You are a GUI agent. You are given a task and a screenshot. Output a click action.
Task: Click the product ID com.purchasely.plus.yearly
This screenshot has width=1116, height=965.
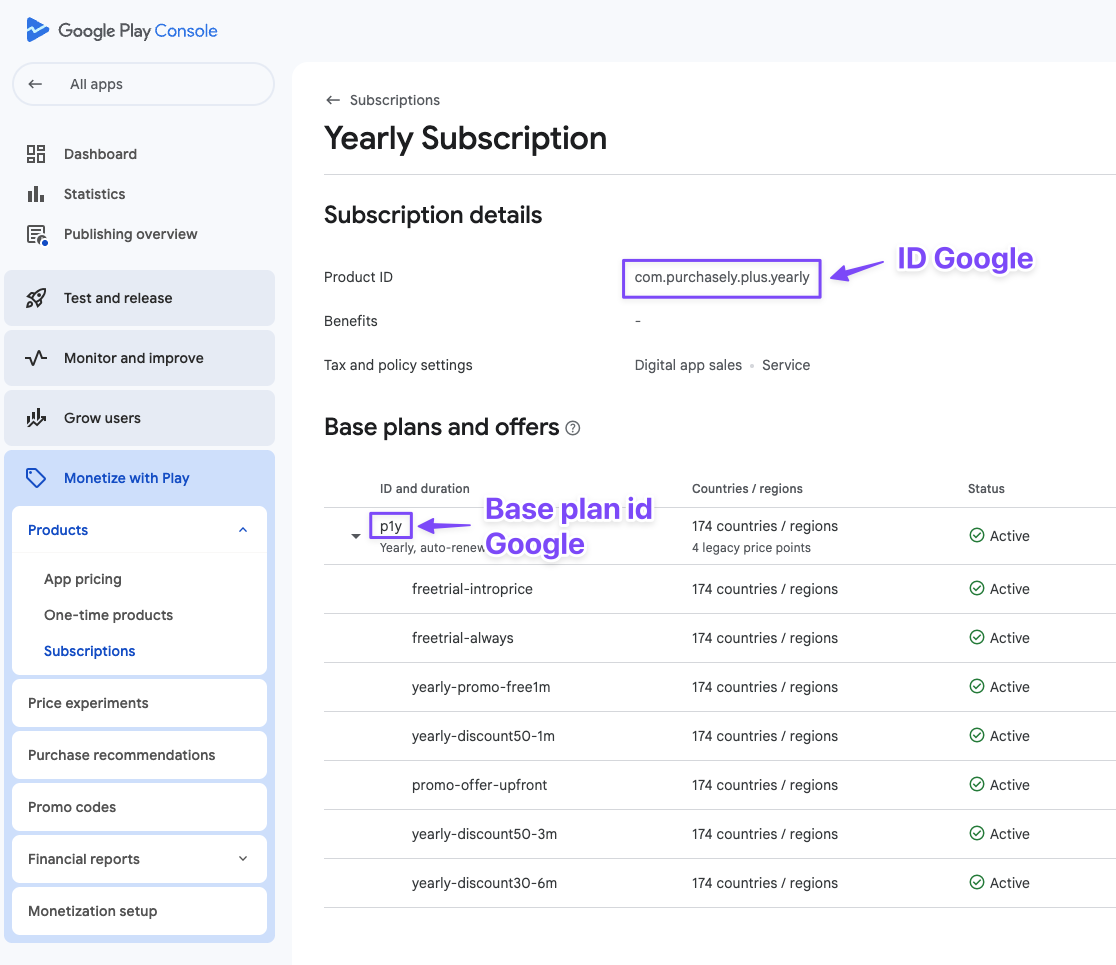(x=722, y=277)
